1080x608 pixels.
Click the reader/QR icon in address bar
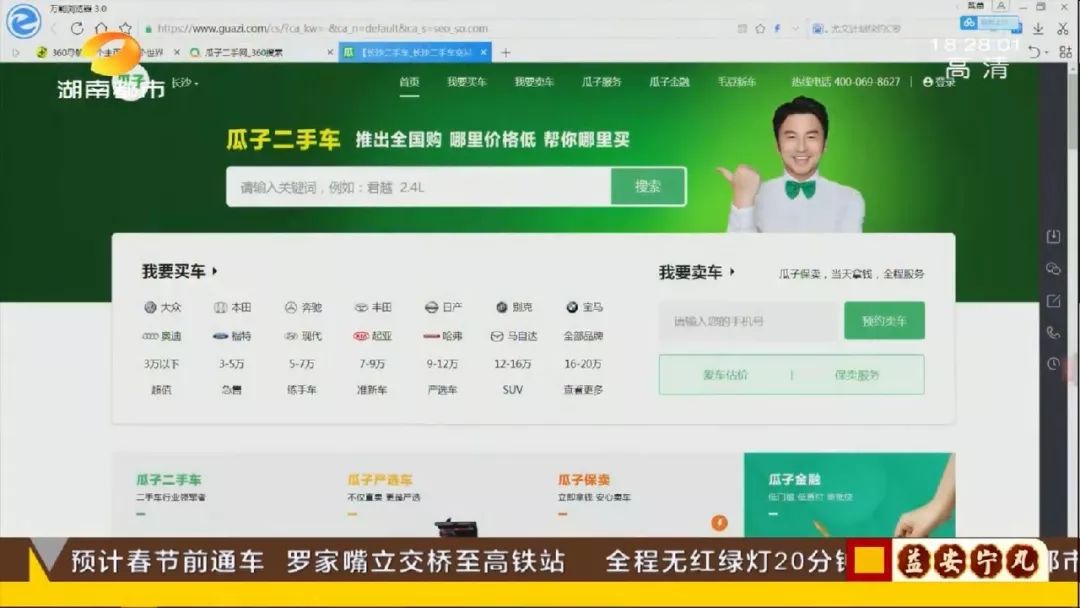[742, 28]
